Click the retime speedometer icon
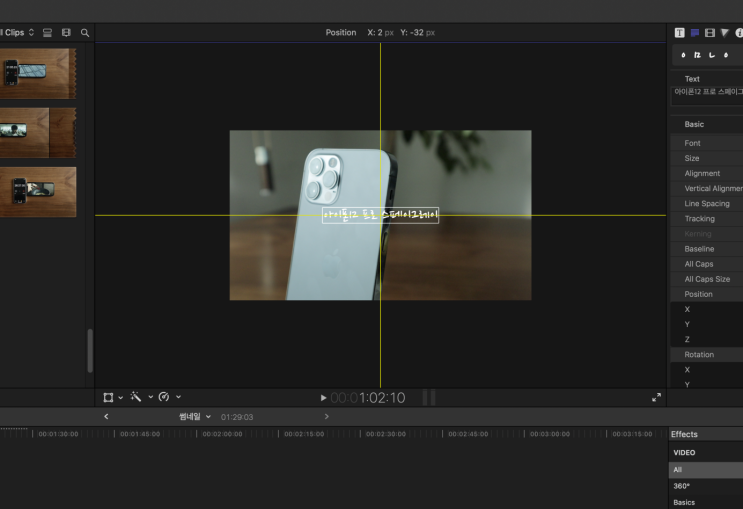 coord(164,397)
